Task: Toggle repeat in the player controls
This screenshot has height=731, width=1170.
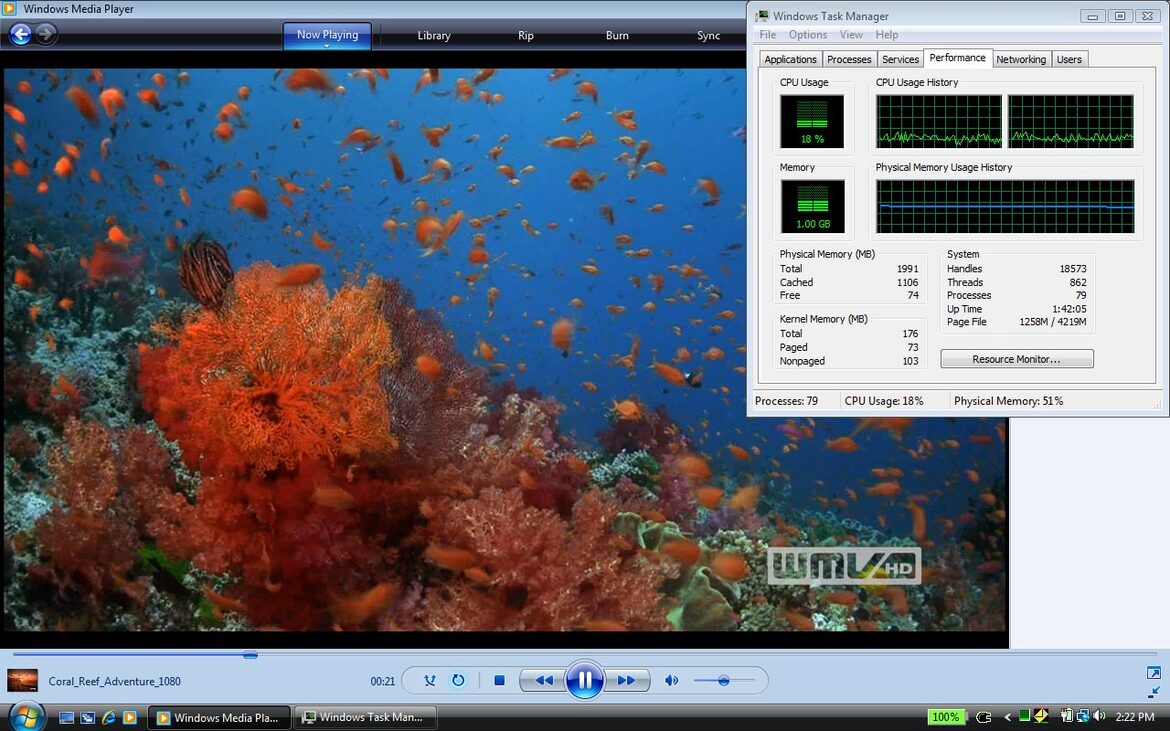Action: 458,680
